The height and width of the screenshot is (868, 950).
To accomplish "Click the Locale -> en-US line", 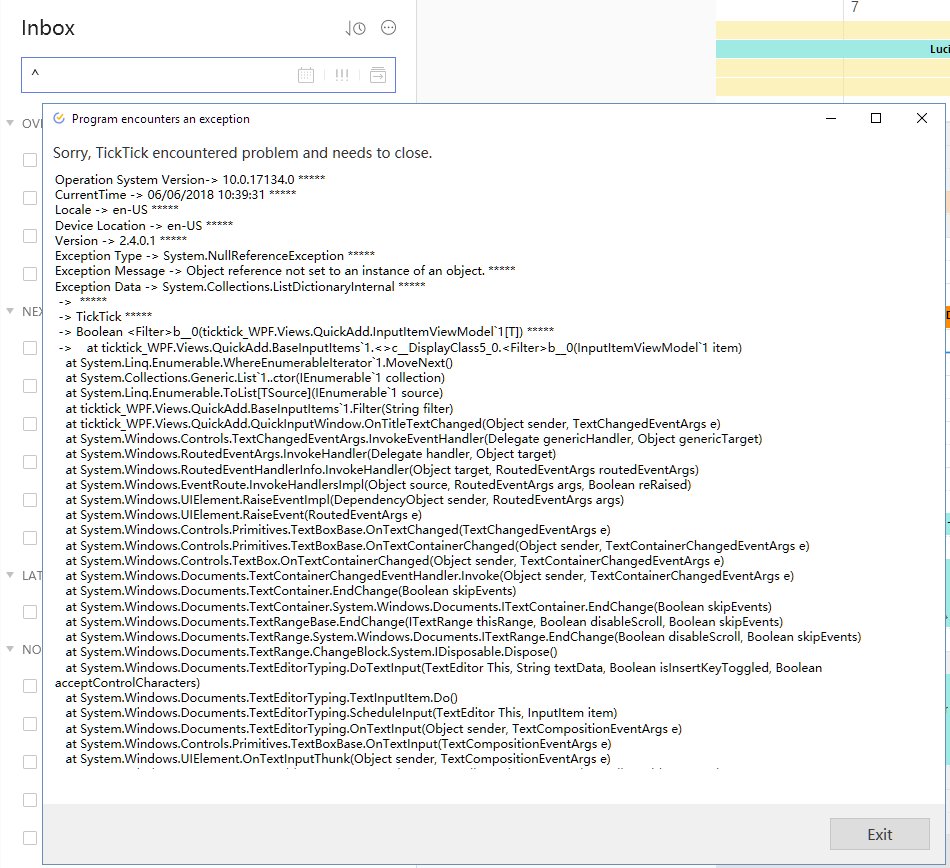I will [x=116, y=210].
